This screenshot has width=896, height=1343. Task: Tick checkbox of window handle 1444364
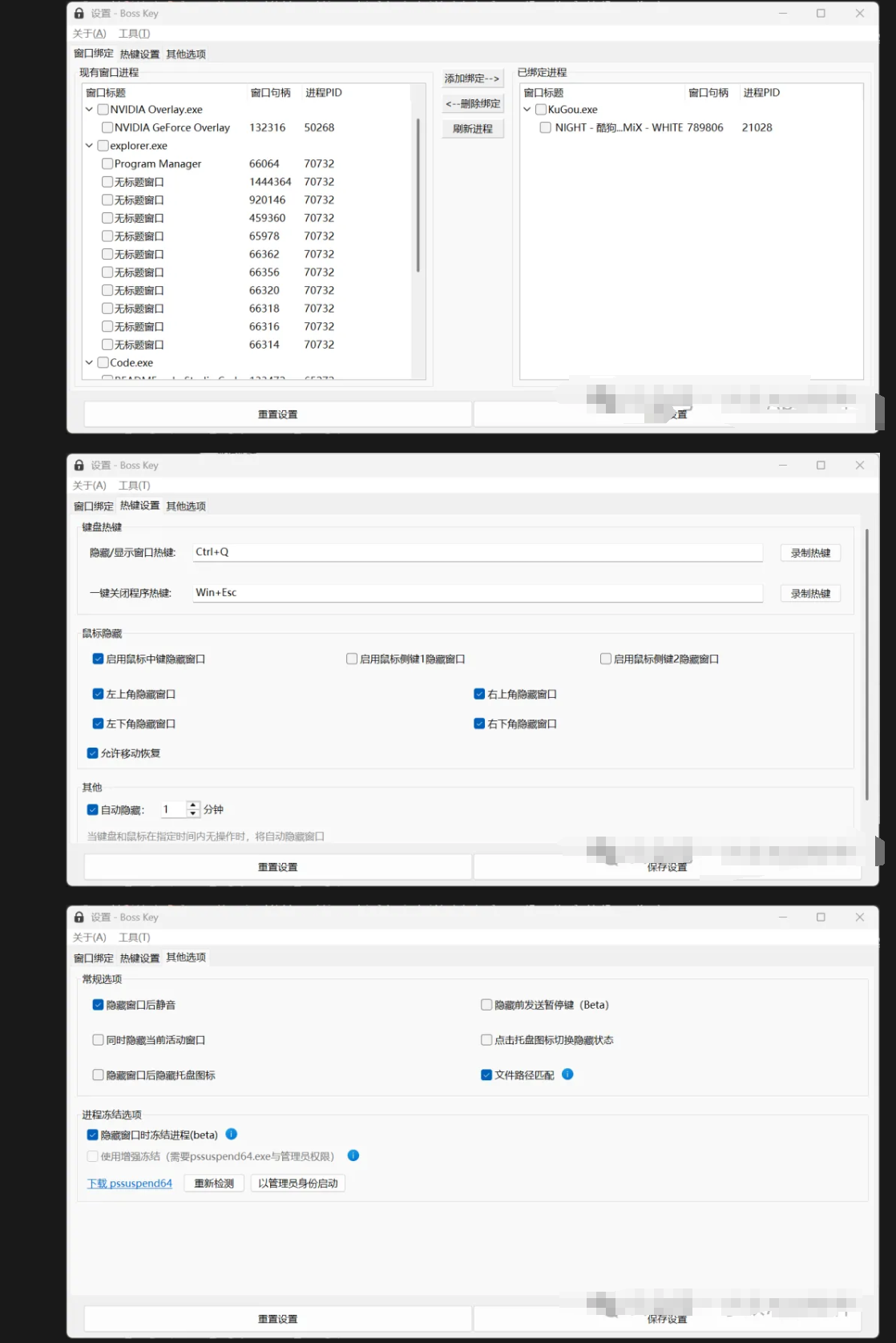coord(107,182)
